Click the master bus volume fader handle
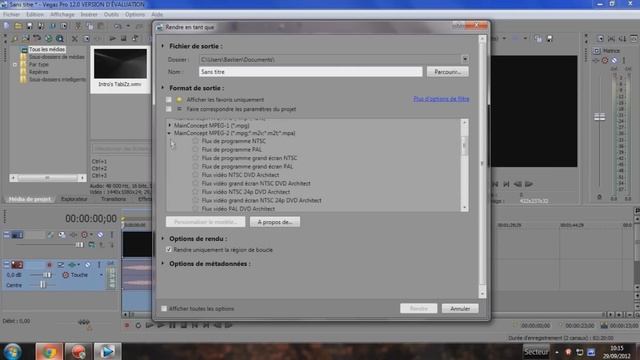 click(599, 117)
